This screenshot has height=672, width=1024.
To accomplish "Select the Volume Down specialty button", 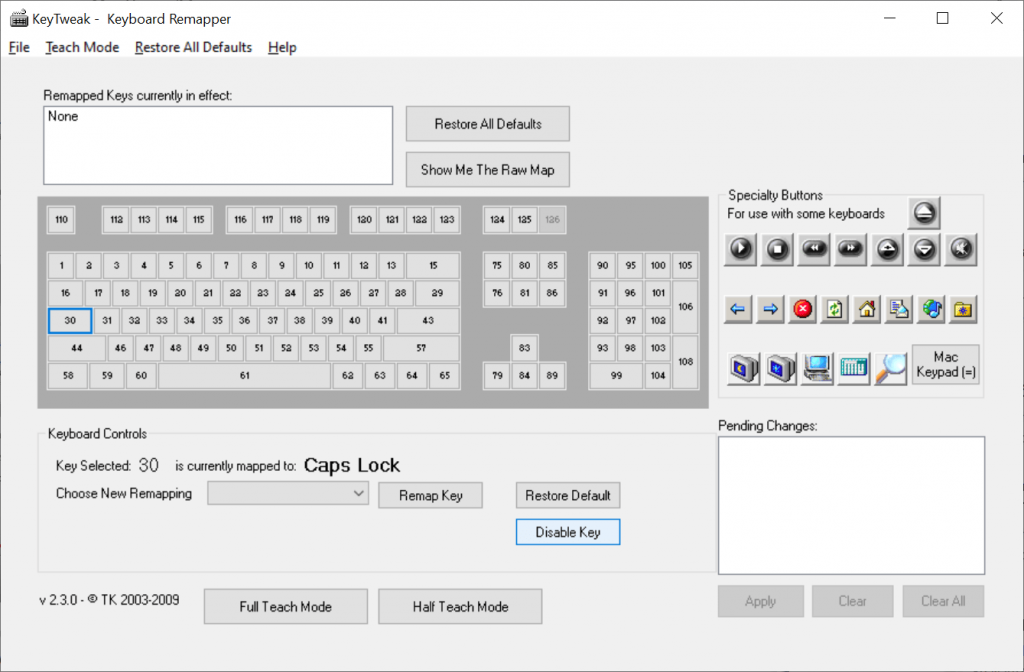I will 924,249.
